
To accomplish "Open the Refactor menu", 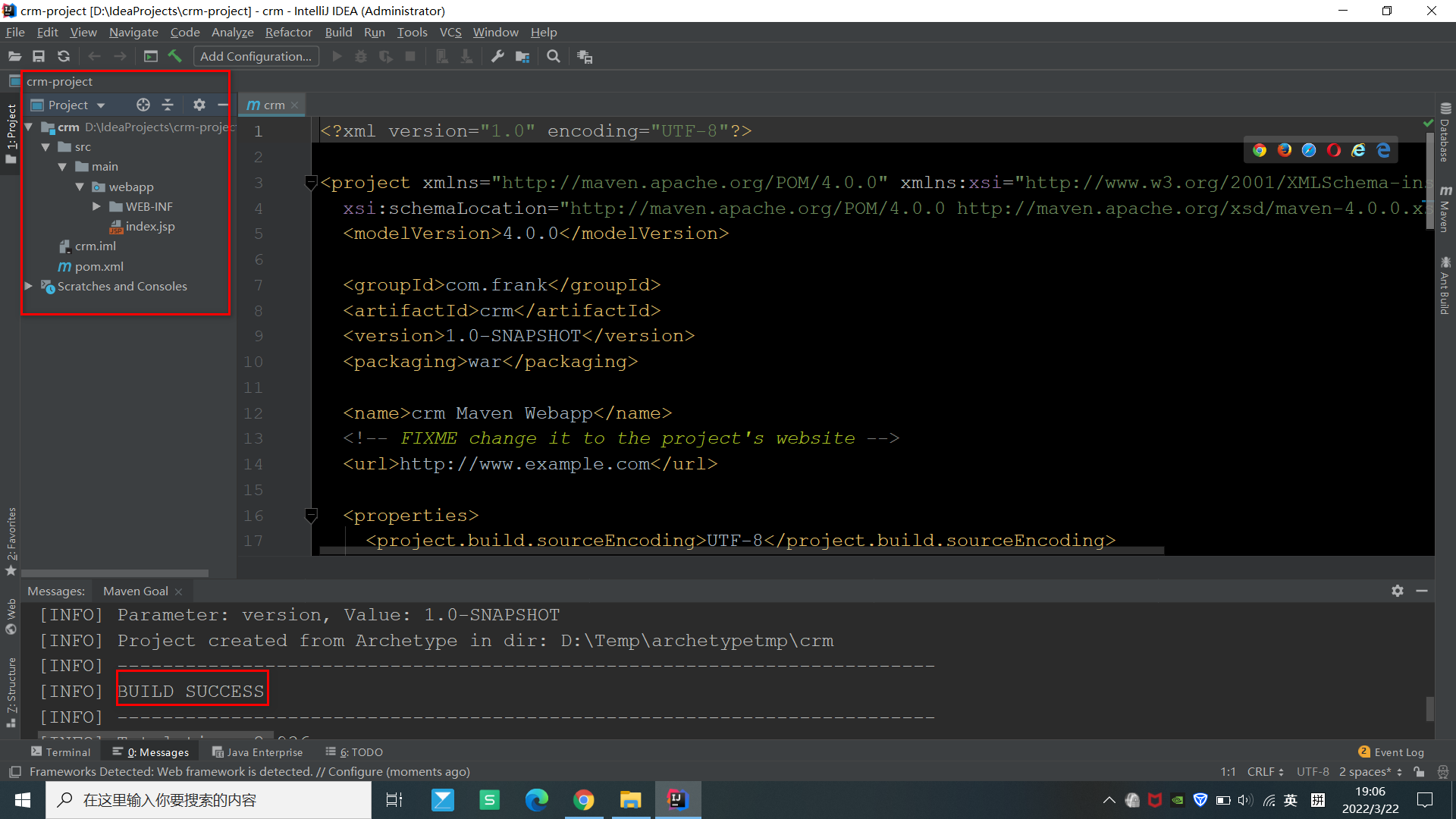I will click(x=288, y=32).
